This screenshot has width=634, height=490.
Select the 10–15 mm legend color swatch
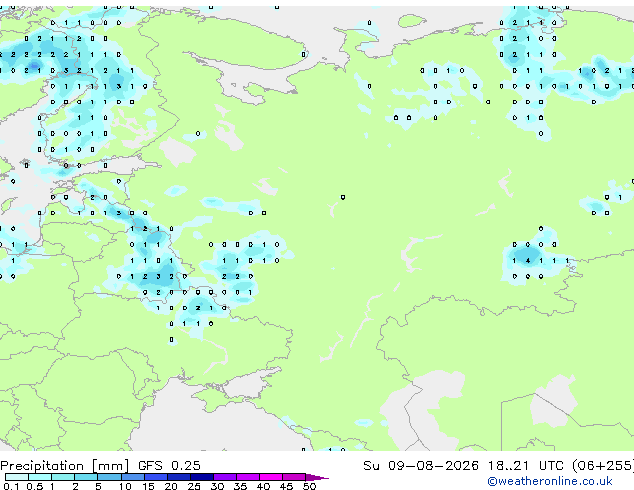(132, 477)
